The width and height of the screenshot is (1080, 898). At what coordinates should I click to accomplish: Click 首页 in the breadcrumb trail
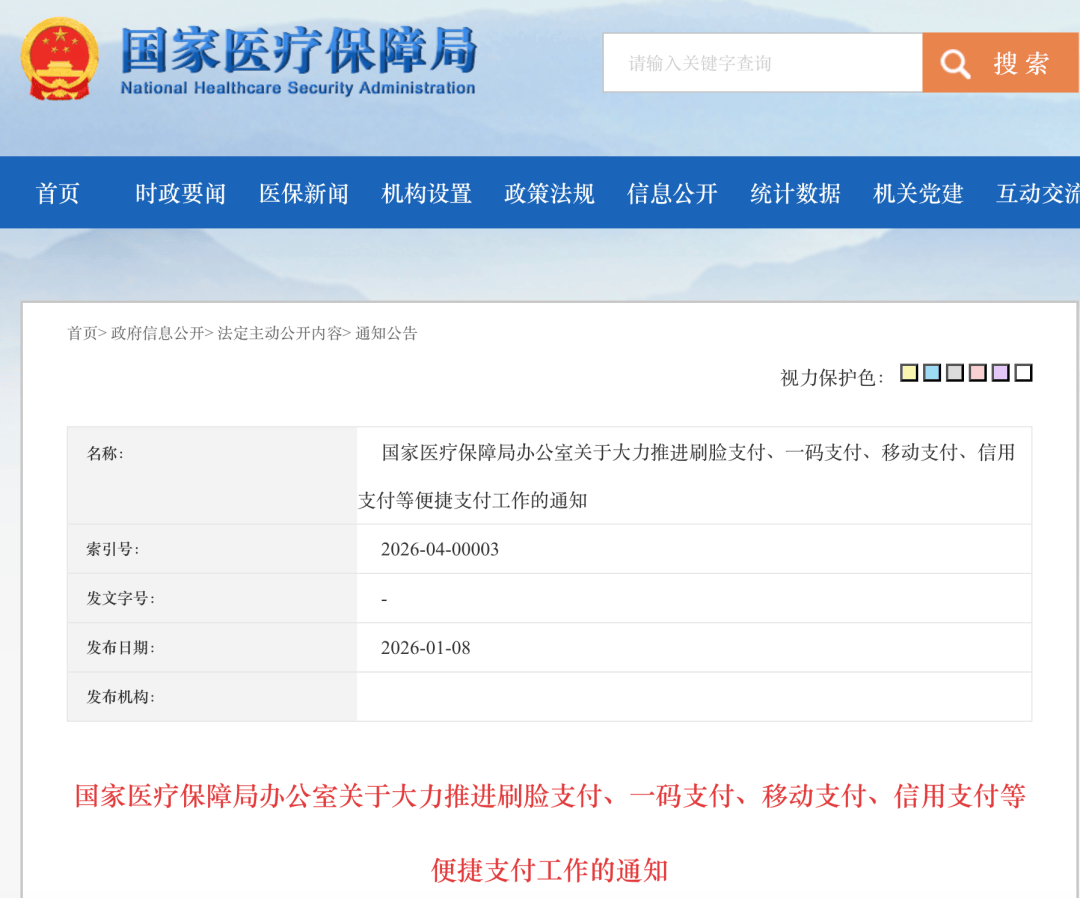point(82,333)
